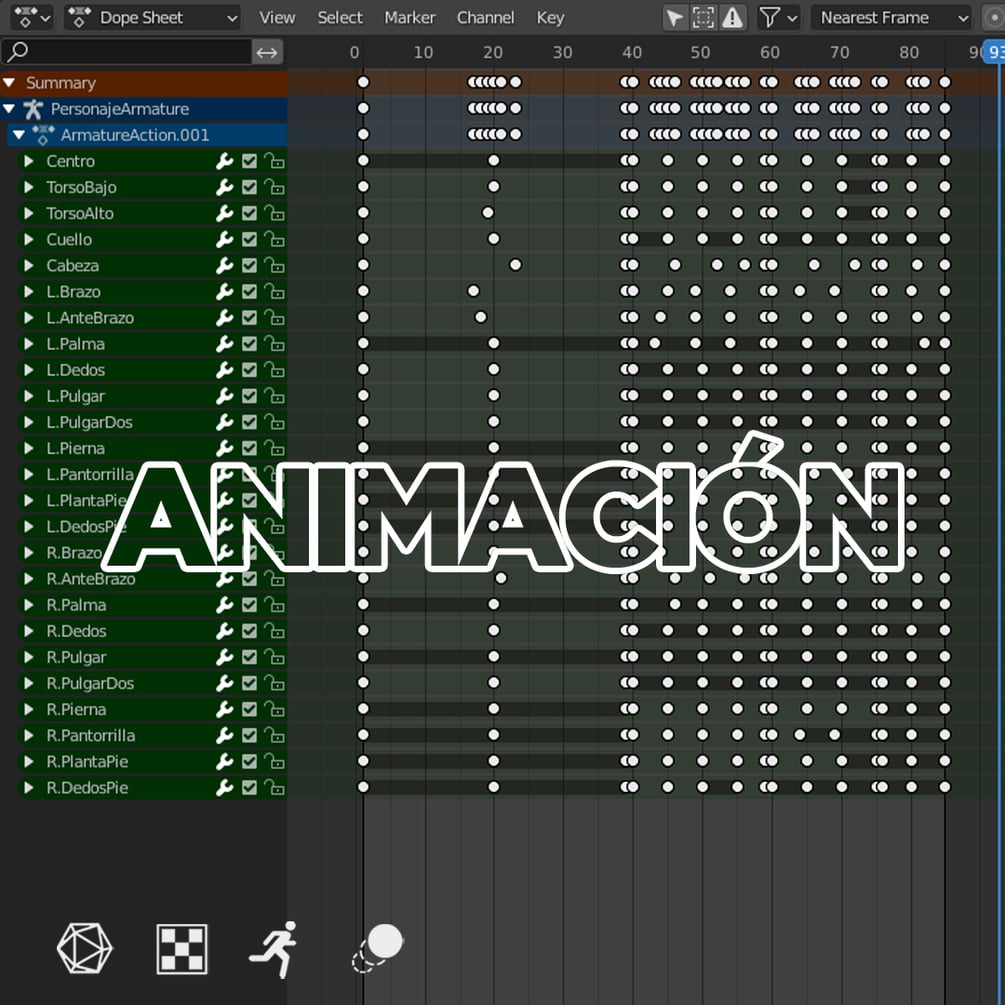Click the icosphere mesh icon
Screen dimensions: 1005x1005
pos(85,949)
